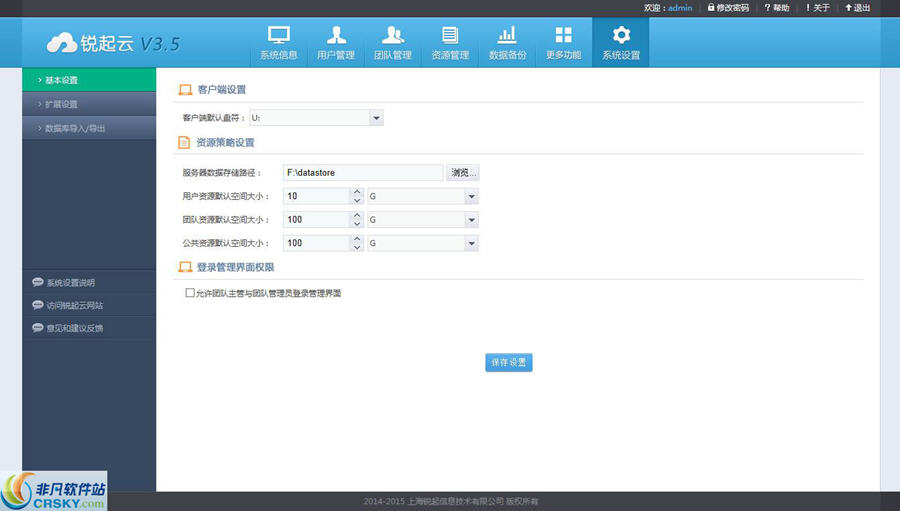Viewport: 900px width, 511px height.
Task: Open the 帮助 help link
Action: pos(777,7)
